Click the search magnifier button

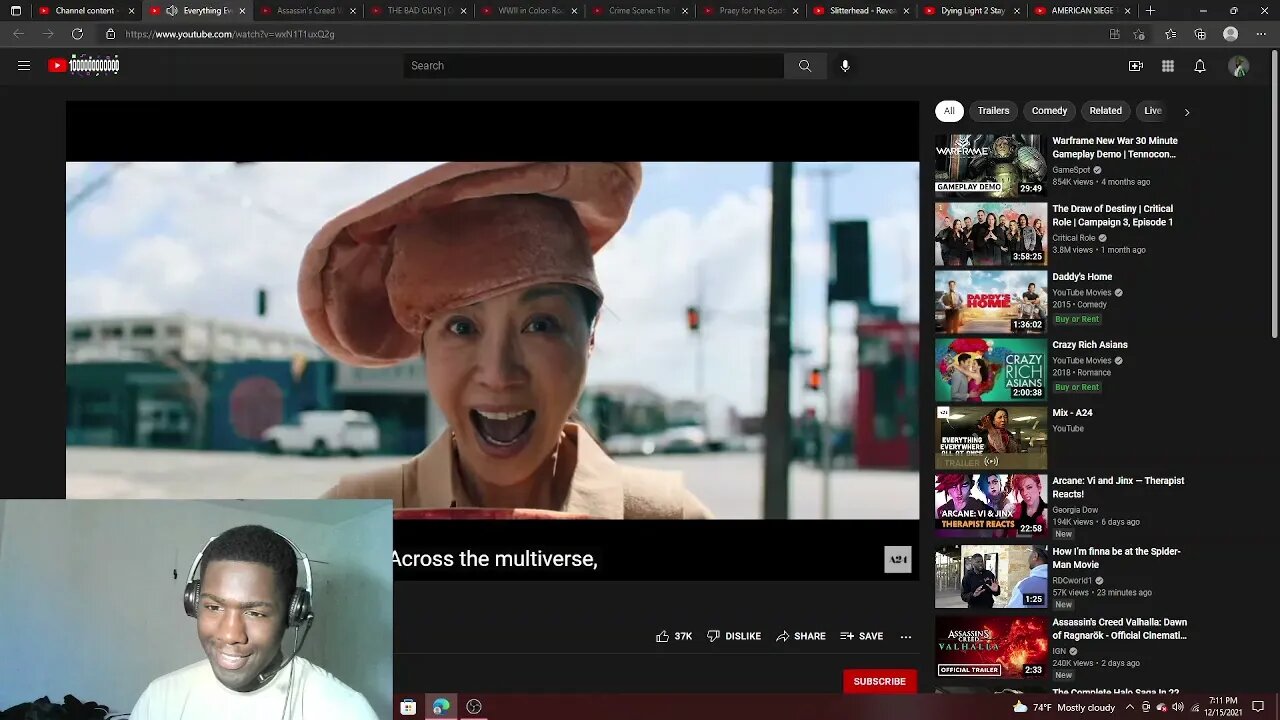pyautogui.click(x=805, y=66)
